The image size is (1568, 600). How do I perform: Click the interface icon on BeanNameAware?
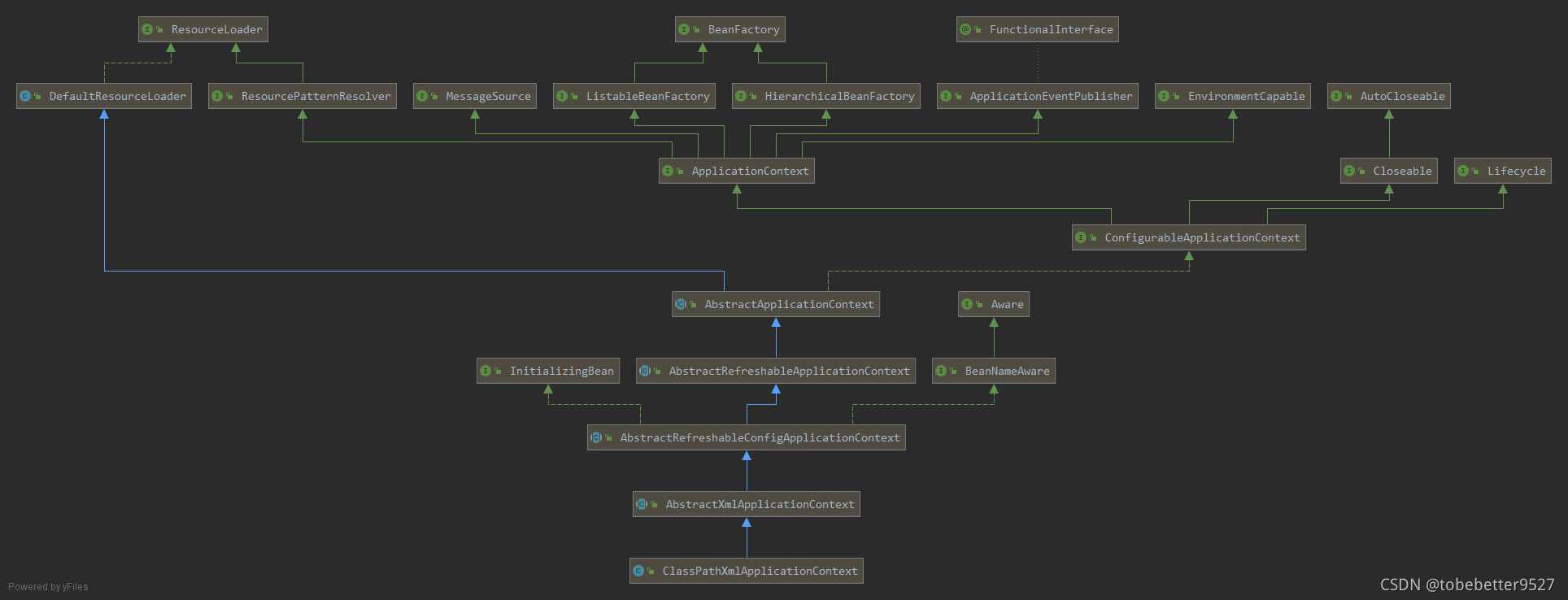(x=941, y=371)
